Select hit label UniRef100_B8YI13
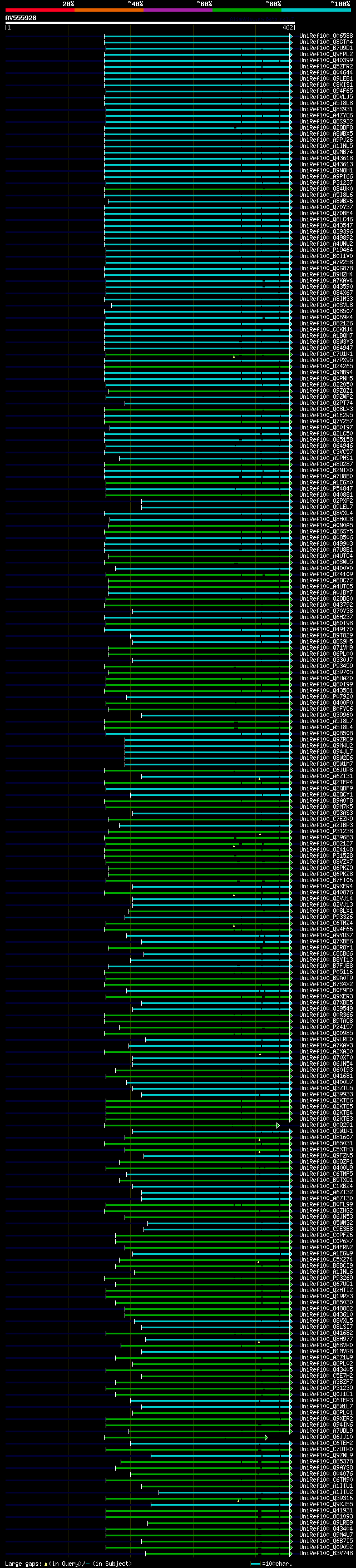Screen dimensions: 356x1568 pyautogui.click(x=325, y=959)
